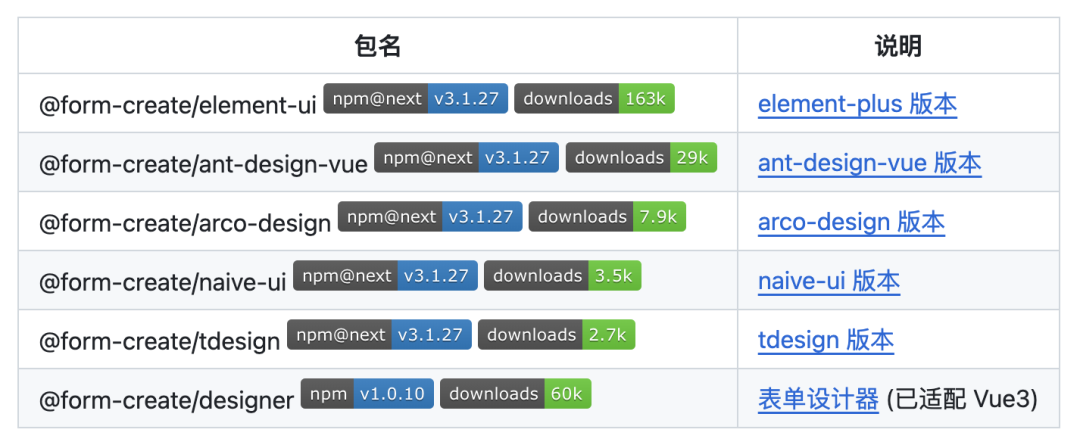Viewport: 1080px width, 445px height.
Task: Select @form-create/designer package name text
Action: click(167, 400)
